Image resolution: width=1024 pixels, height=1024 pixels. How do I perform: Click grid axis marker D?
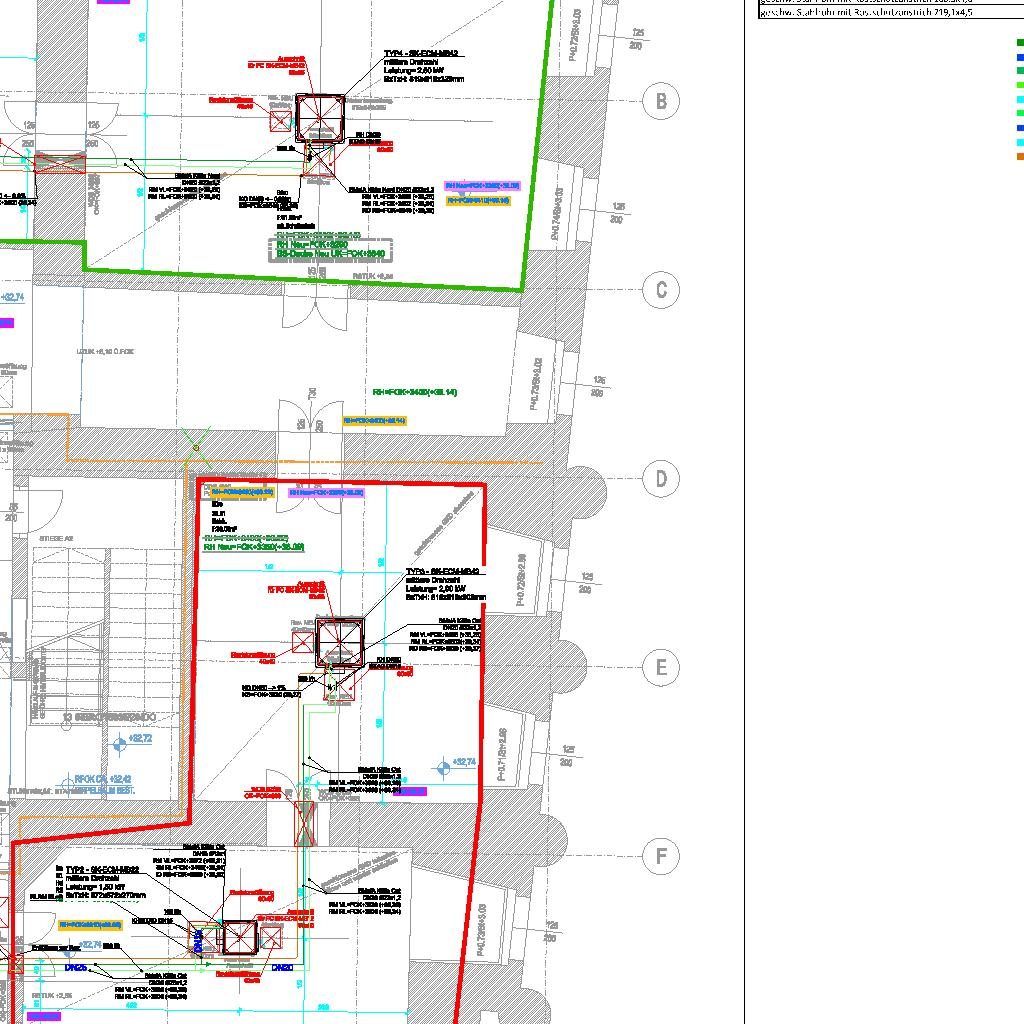(660, 479)
